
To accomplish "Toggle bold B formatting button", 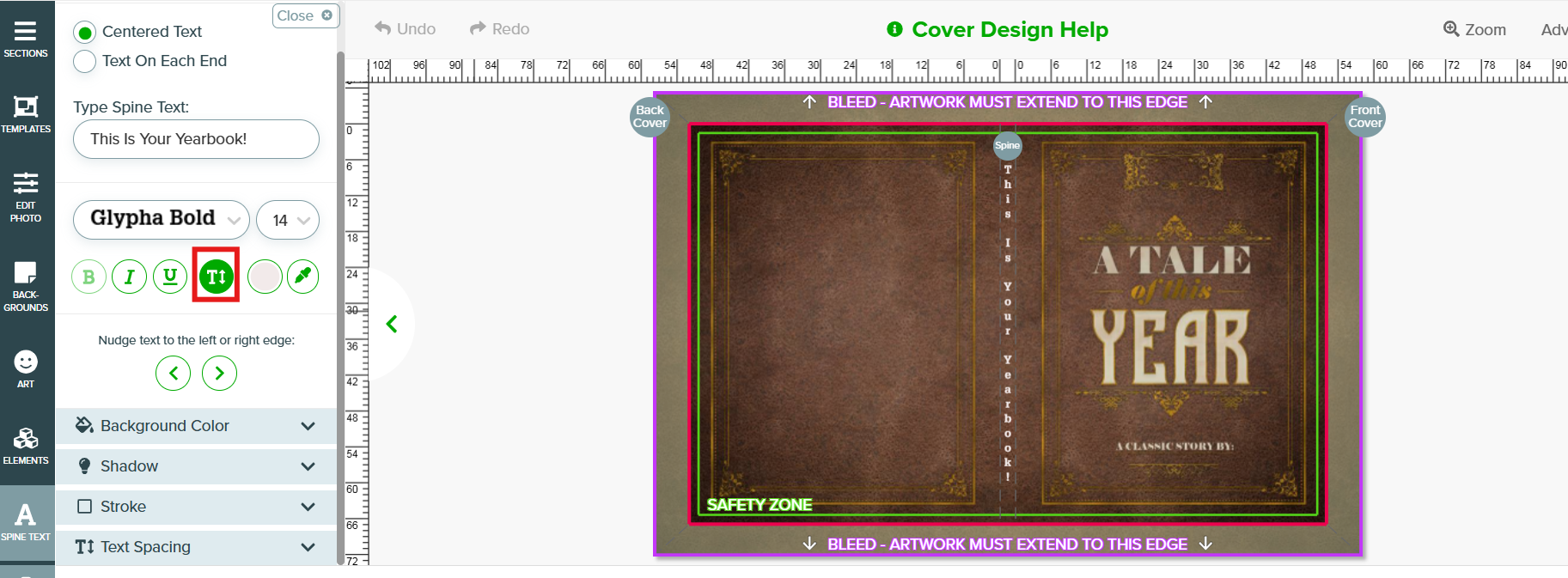I will [88, 277].
